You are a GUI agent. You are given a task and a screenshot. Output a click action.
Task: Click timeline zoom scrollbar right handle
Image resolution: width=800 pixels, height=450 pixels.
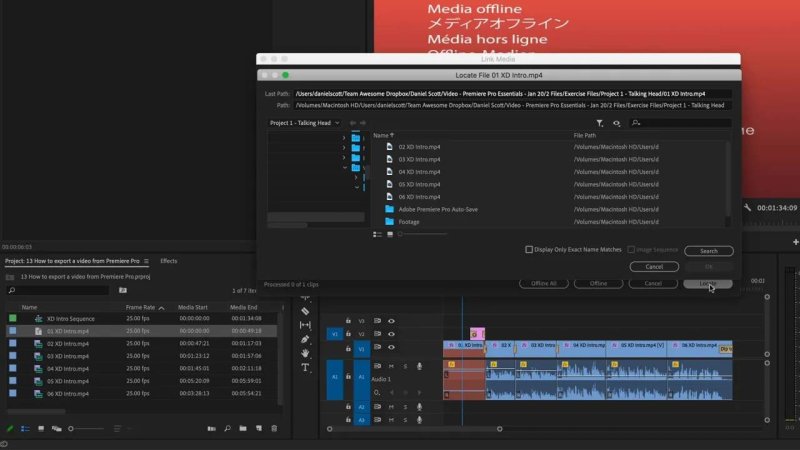pos(499,429)
